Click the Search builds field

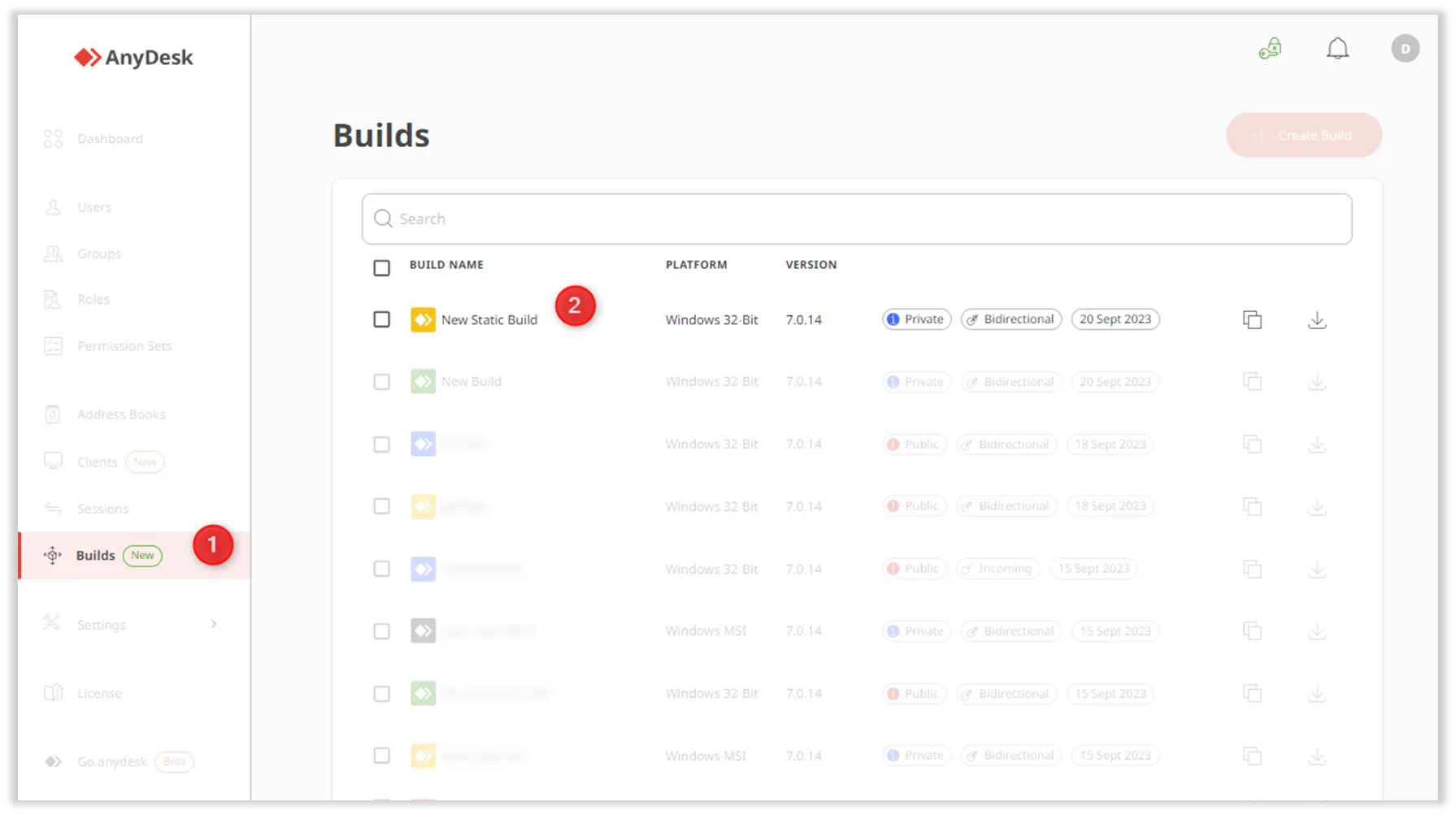[857, 219]
